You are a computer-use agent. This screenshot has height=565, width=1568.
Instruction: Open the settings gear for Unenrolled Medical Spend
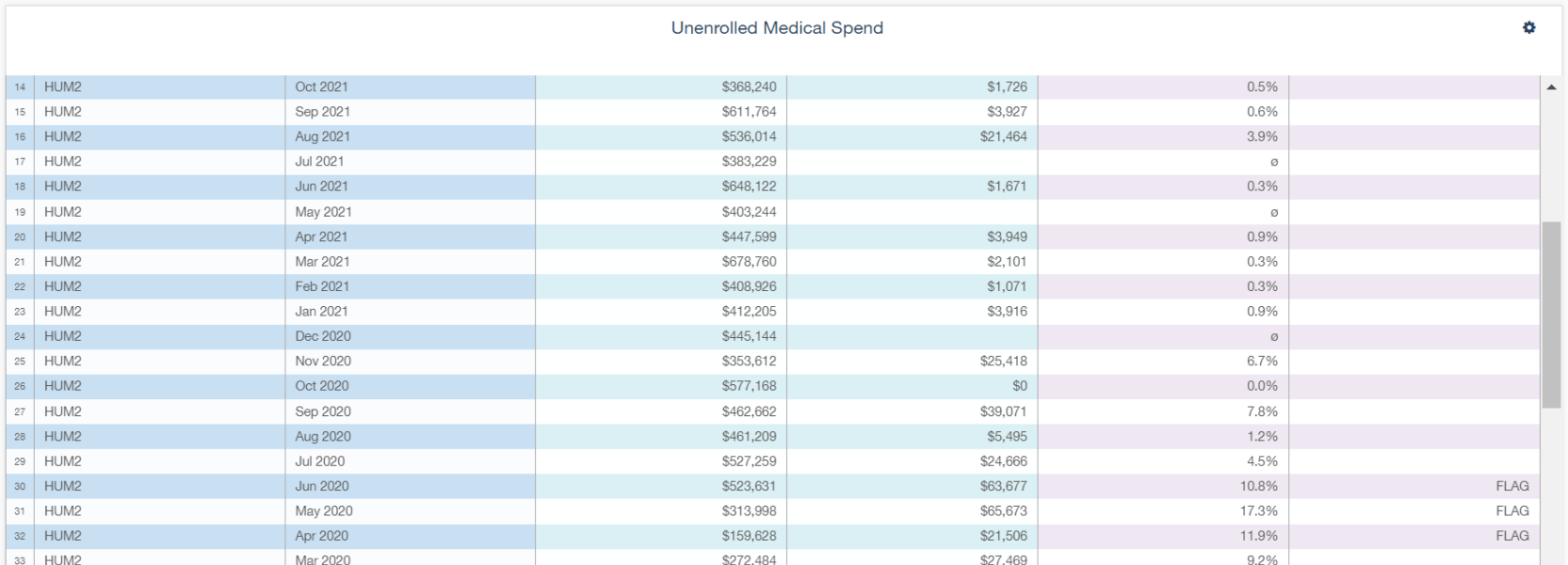(1528, 28)
